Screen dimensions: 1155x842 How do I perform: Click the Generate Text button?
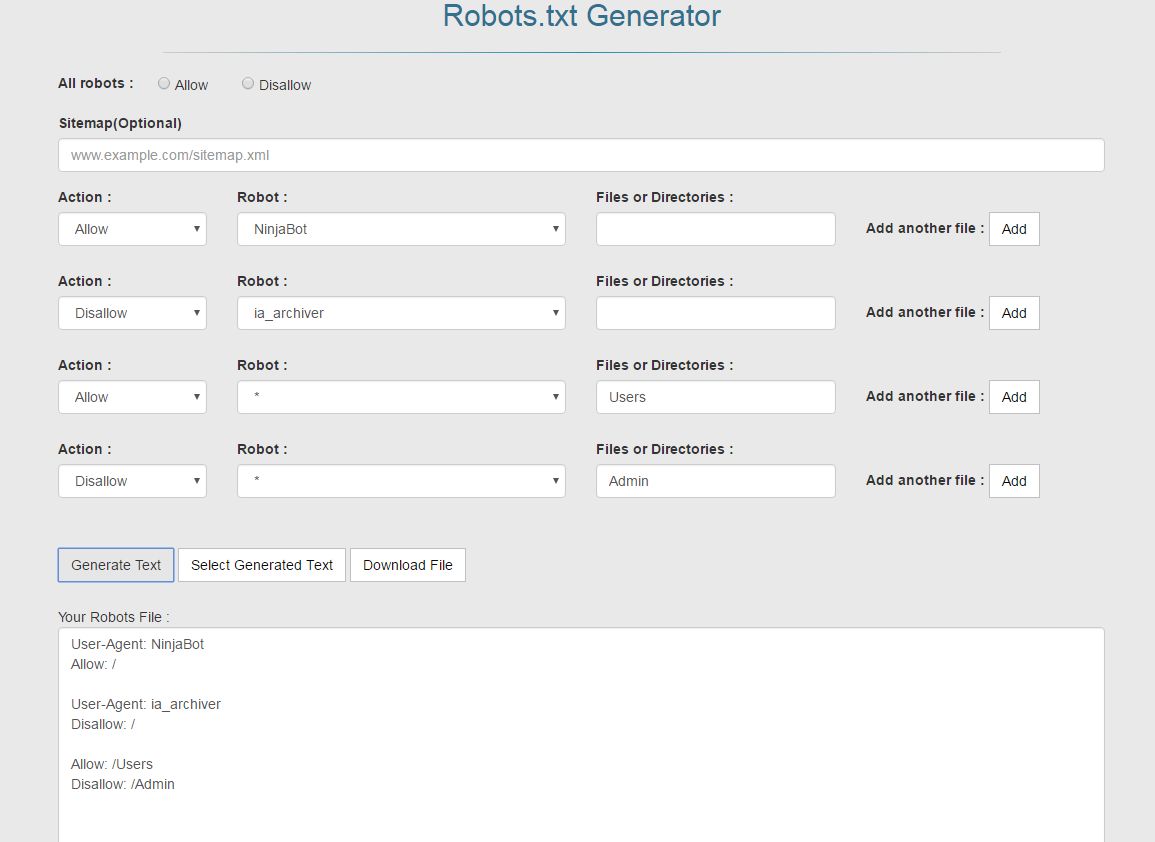coord(116,565)
